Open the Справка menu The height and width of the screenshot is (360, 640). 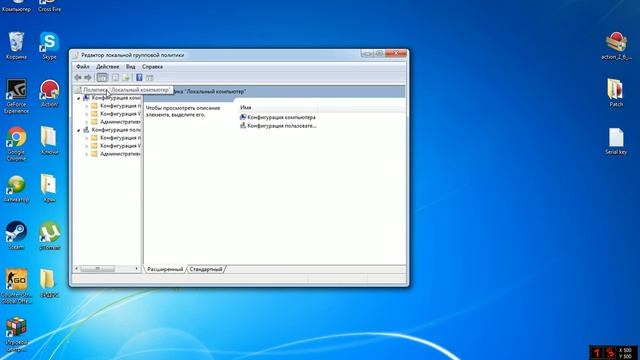152,67
